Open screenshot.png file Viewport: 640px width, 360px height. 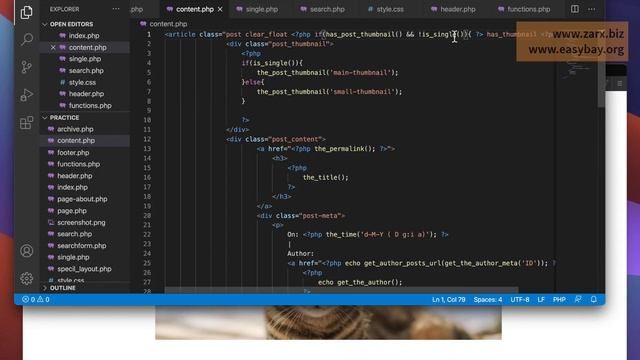point(81,222)
